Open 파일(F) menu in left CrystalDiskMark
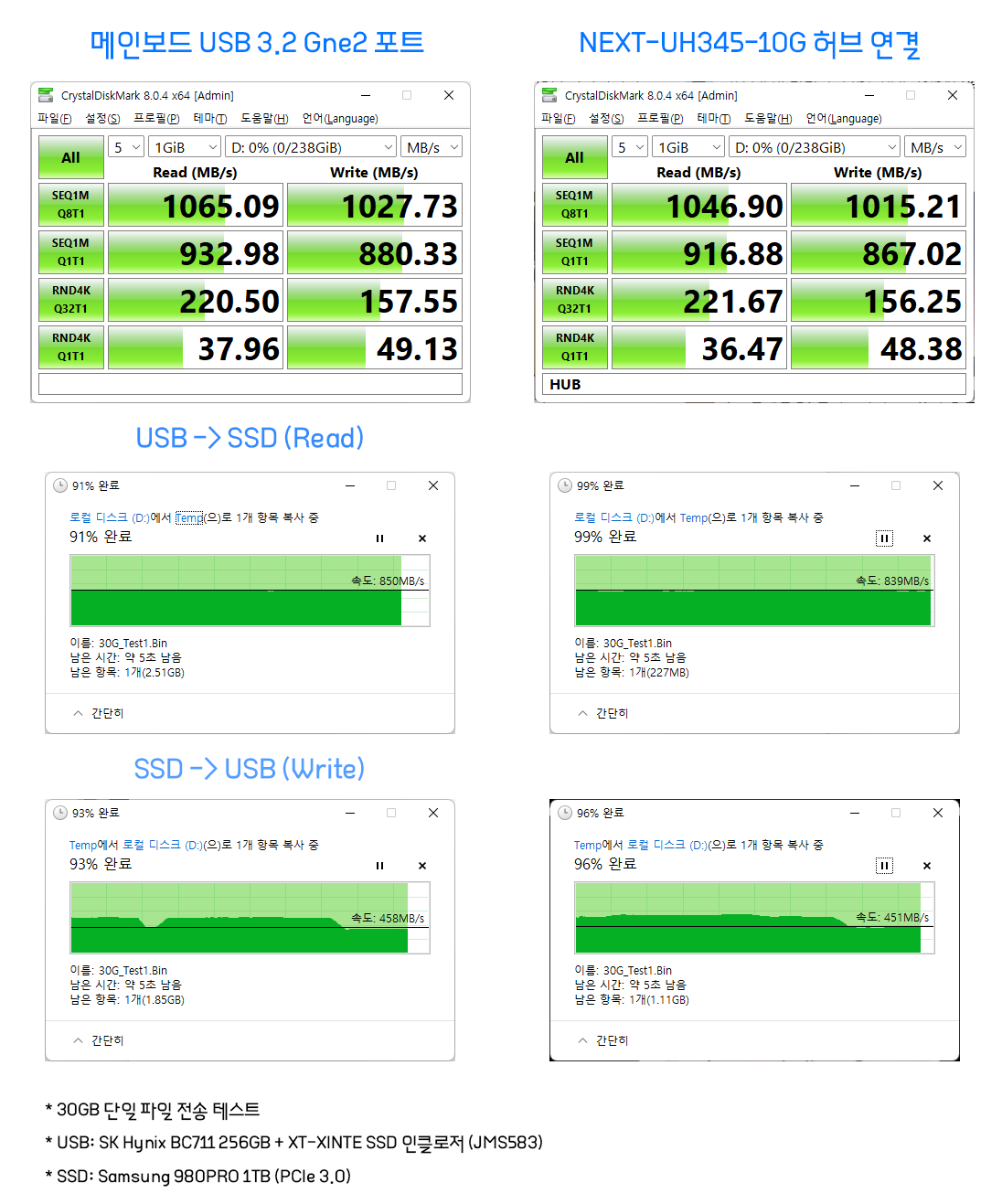The width and height of the screenshot is (1002, 1204). coord(55,119)
